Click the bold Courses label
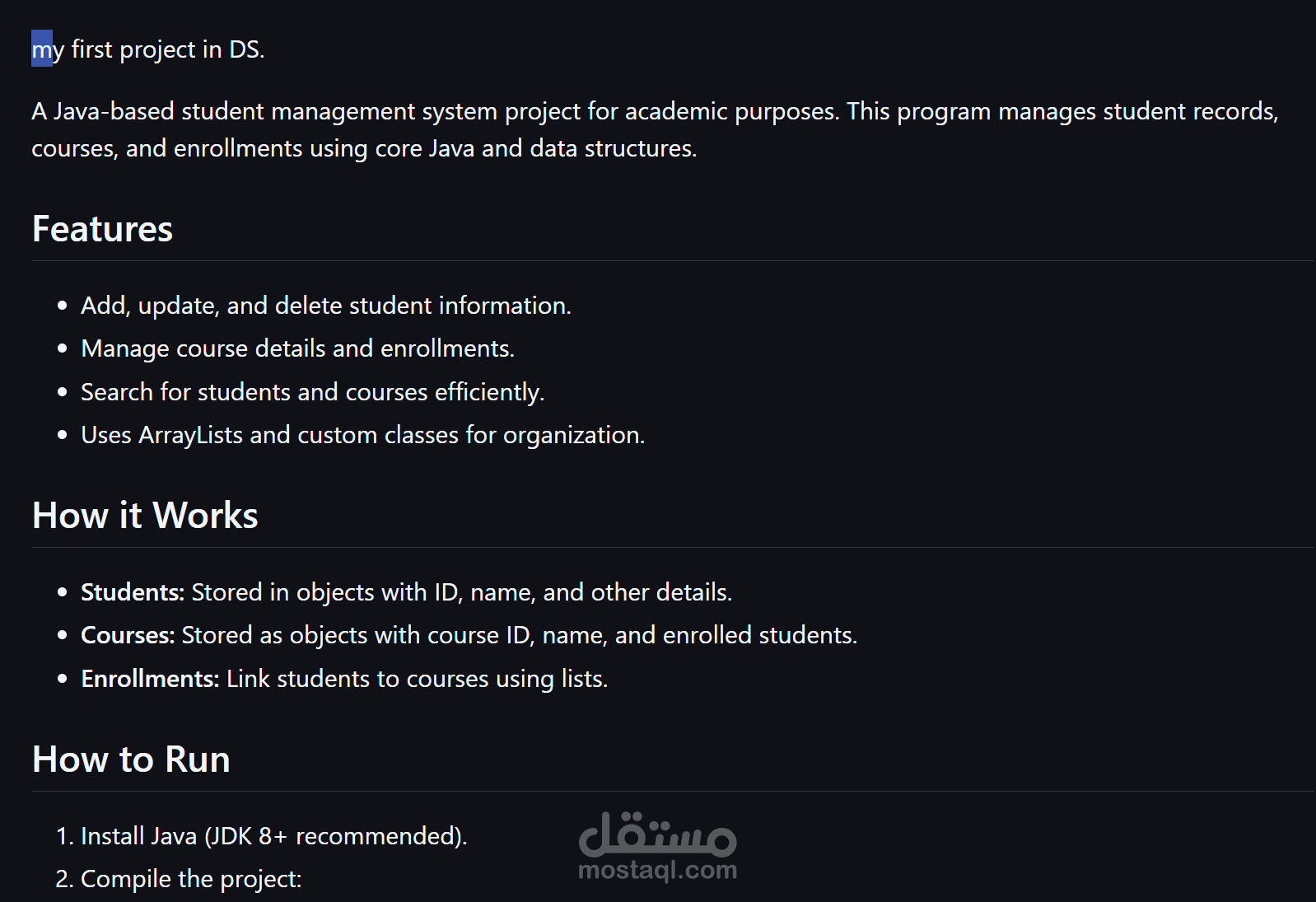Screen dimensions: 1316x902 [x=127, y=635]
